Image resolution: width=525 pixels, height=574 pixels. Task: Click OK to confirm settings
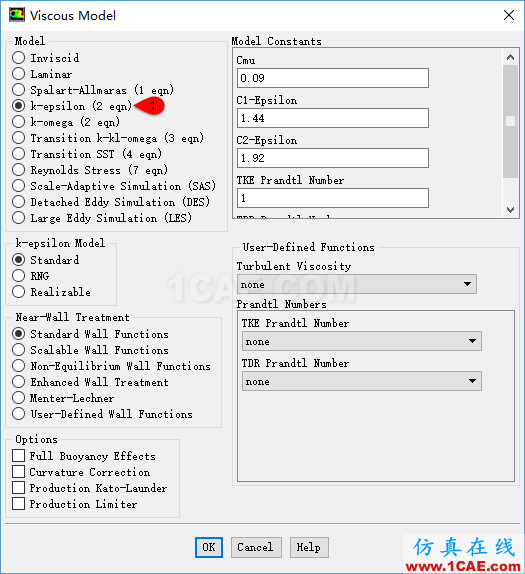(209, 547)
